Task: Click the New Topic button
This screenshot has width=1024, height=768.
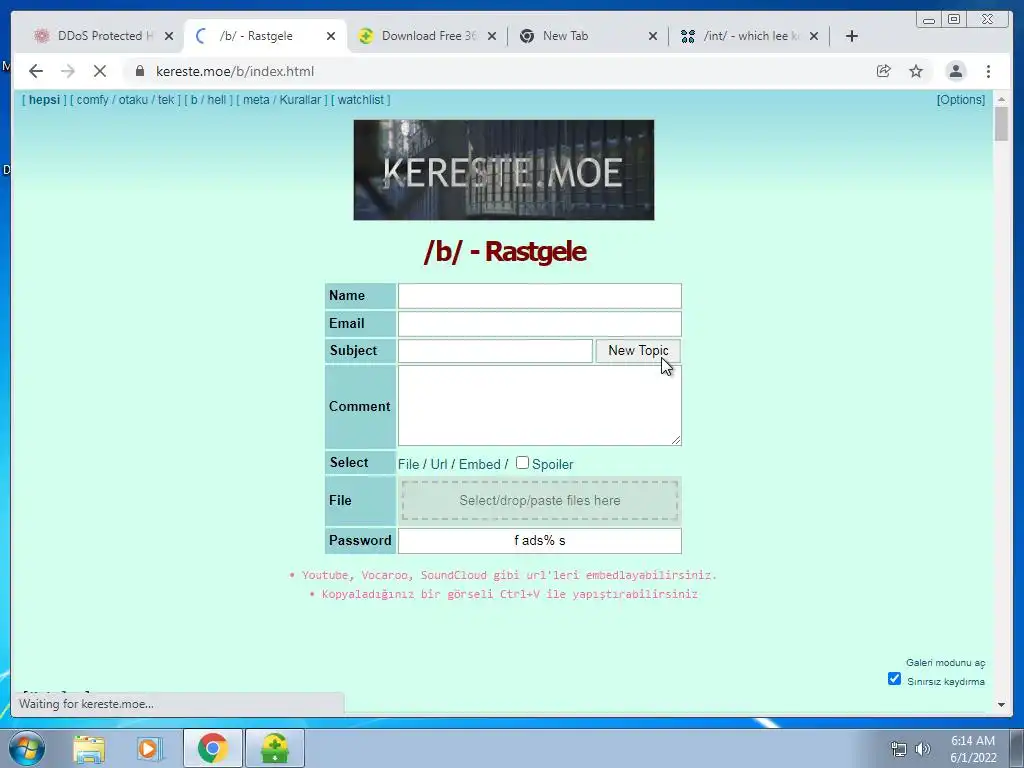Action: (x=638, y=351)
